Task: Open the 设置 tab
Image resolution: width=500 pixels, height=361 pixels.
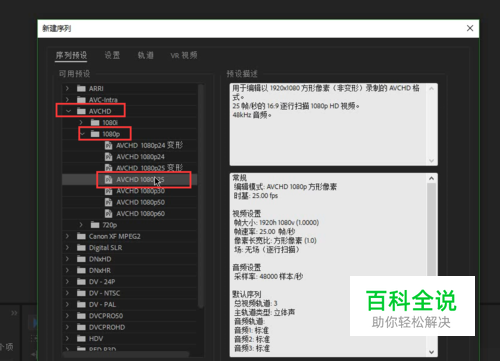Action: [112, 55]
